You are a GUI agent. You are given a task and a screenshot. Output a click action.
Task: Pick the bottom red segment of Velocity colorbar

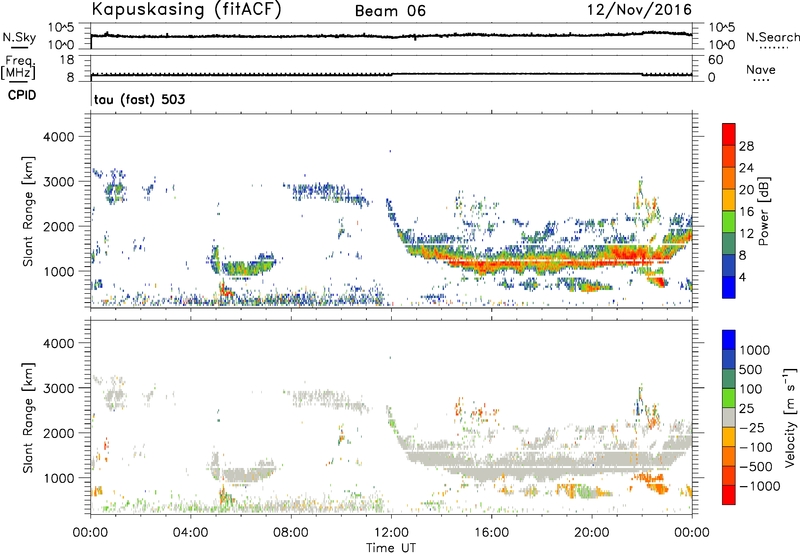(x=729, y=495)
